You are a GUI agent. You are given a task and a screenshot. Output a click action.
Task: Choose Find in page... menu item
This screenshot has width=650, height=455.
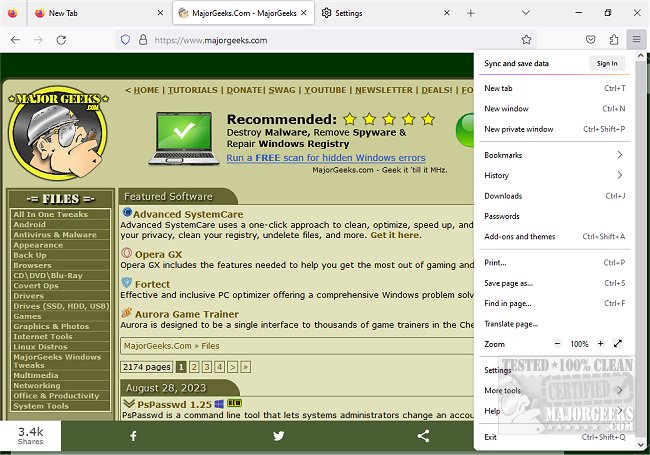pos(554,303)
